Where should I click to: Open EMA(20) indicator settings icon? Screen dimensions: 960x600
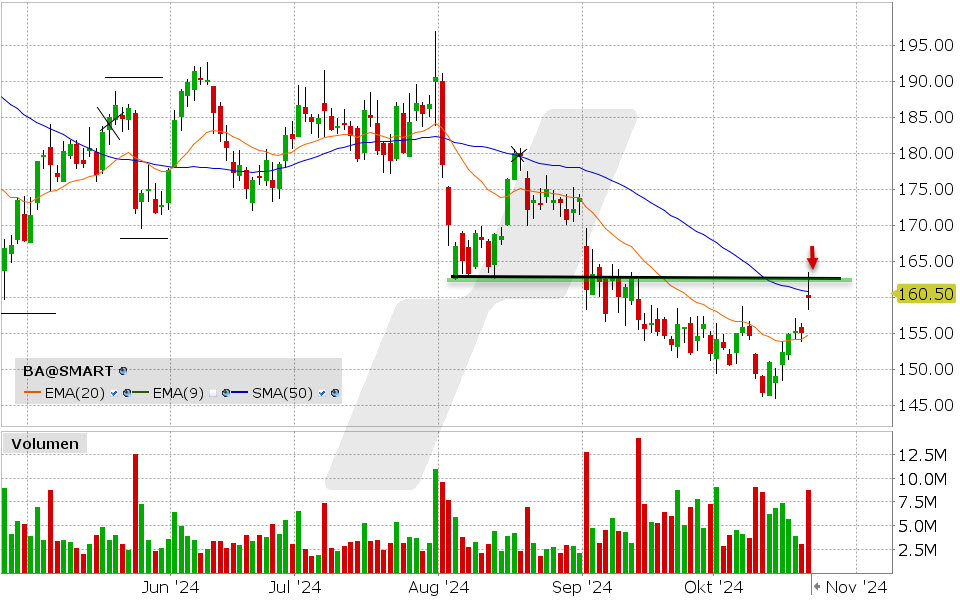point(127,393)
